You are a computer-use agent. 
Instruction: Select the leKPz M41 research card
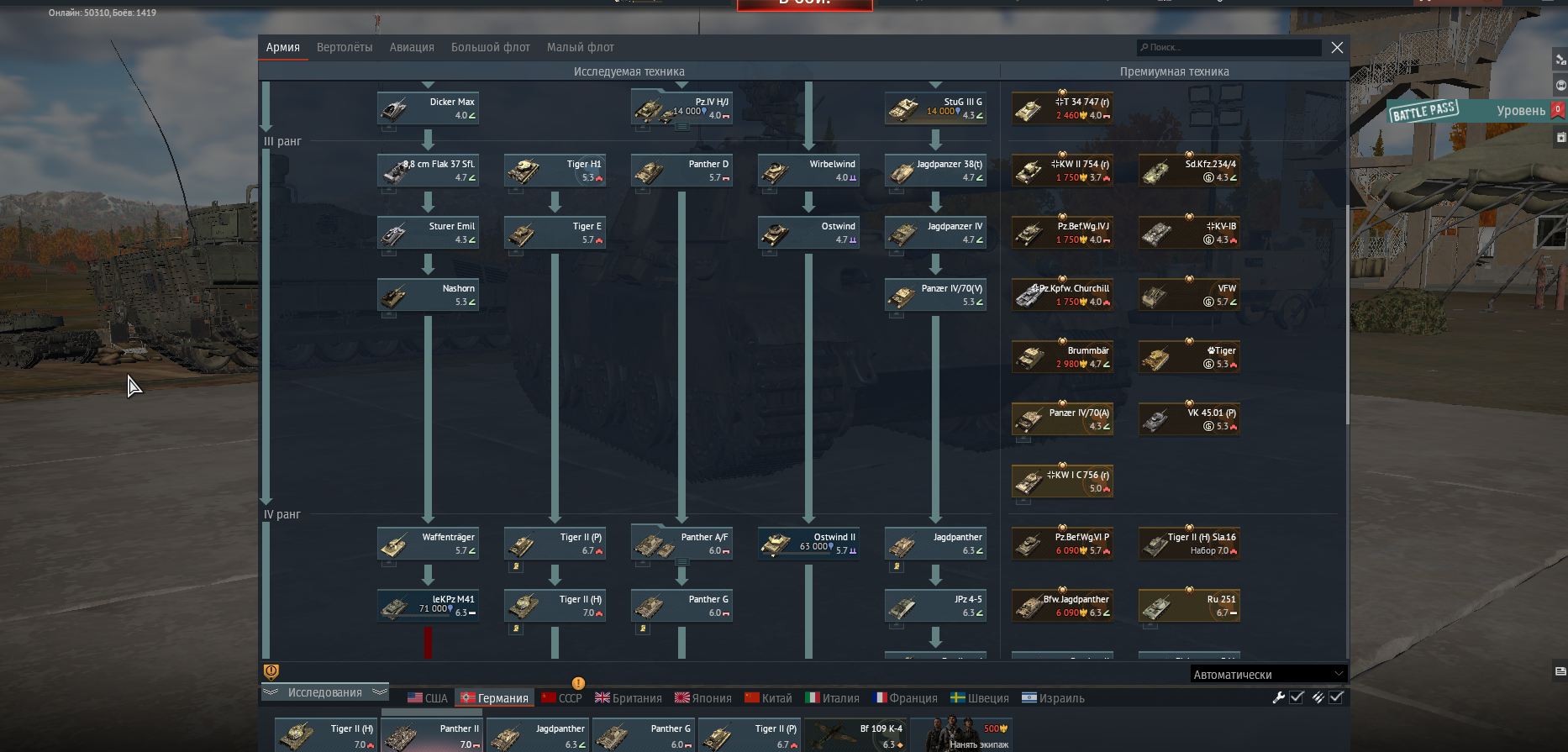click(428, 606)
